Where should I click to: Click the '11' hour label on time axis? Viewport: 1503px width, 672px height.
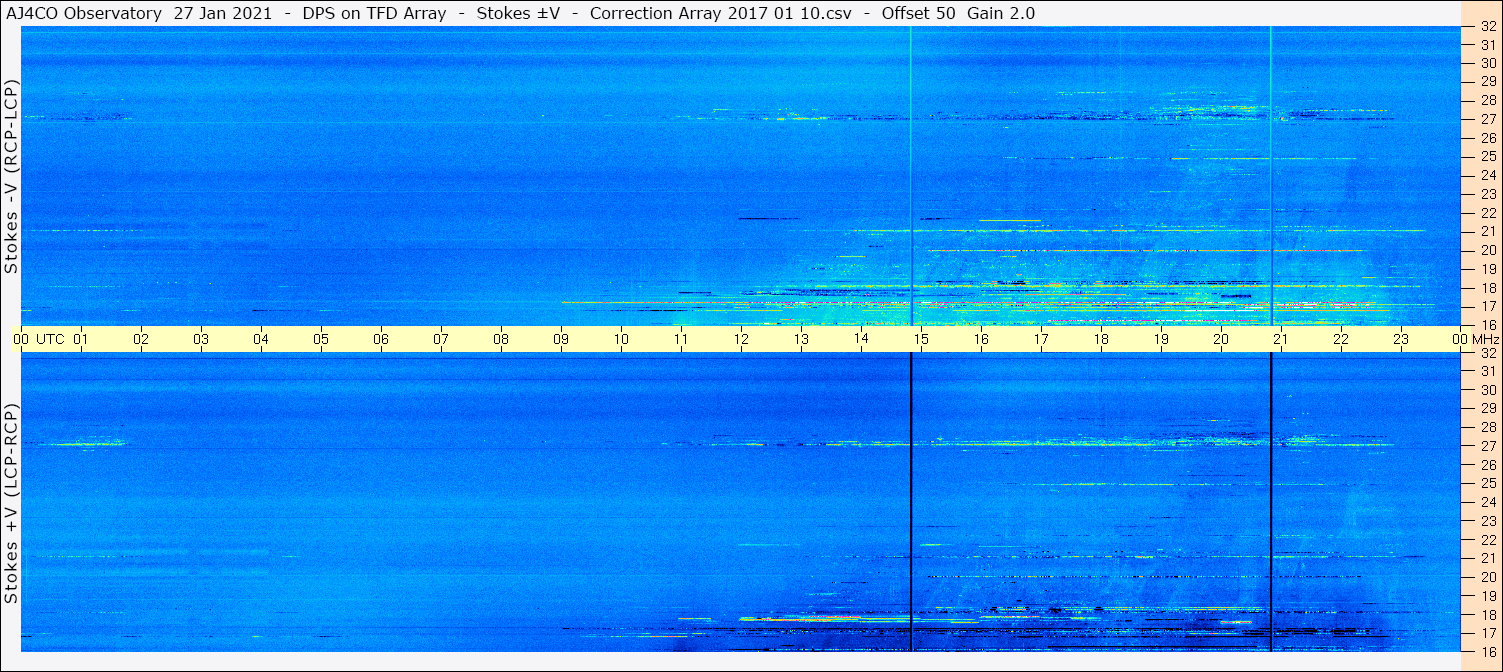pyautogui.click(x=681, y=339)
